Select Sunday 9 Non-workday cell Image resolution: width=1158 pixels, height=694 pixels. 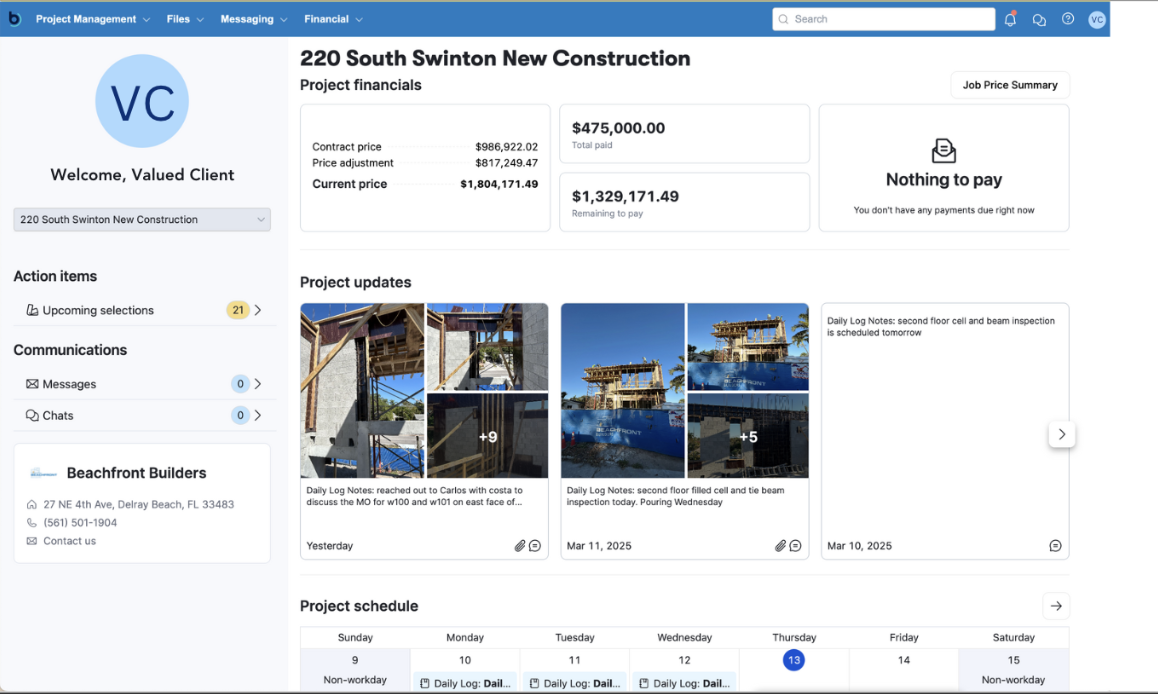pyautogui.click(x=355, y=670)
